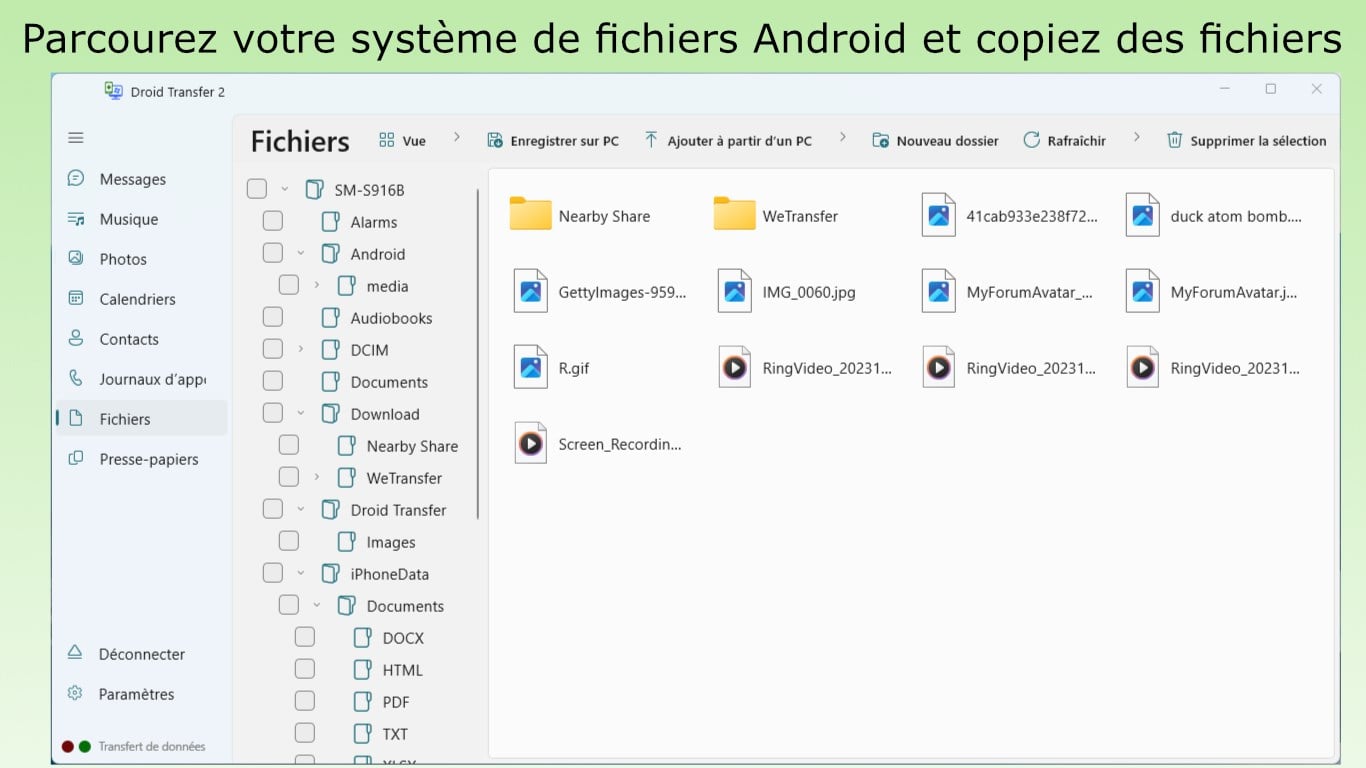Image resolution: width=1366 pixels, height=768 pixels.
Task: Click the trash icon for Supprimer la sélection
Action: tap(1175, 141)
